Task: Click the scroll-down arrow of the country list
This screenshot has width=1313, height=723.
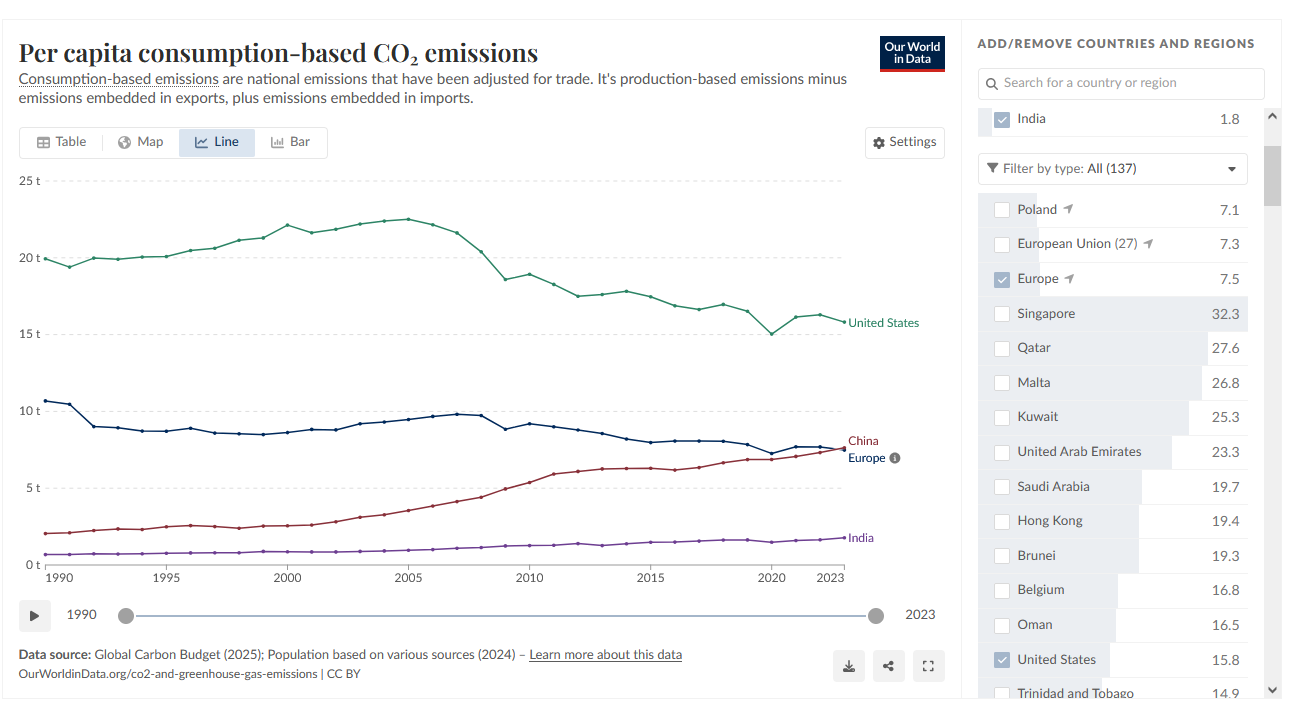Action: click(1272, 689)
